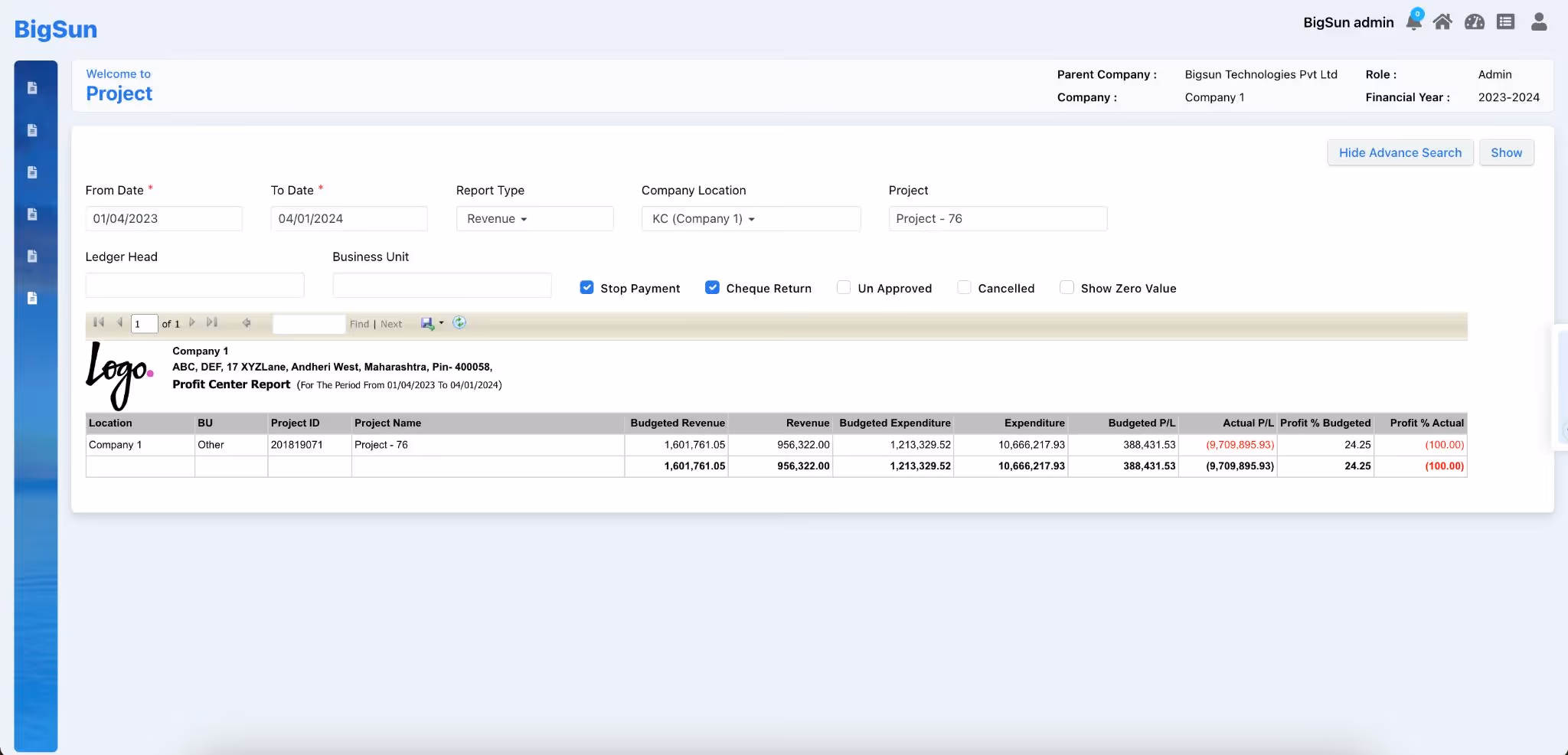
Task: Click the Show button
Action: coord(1506,152)
